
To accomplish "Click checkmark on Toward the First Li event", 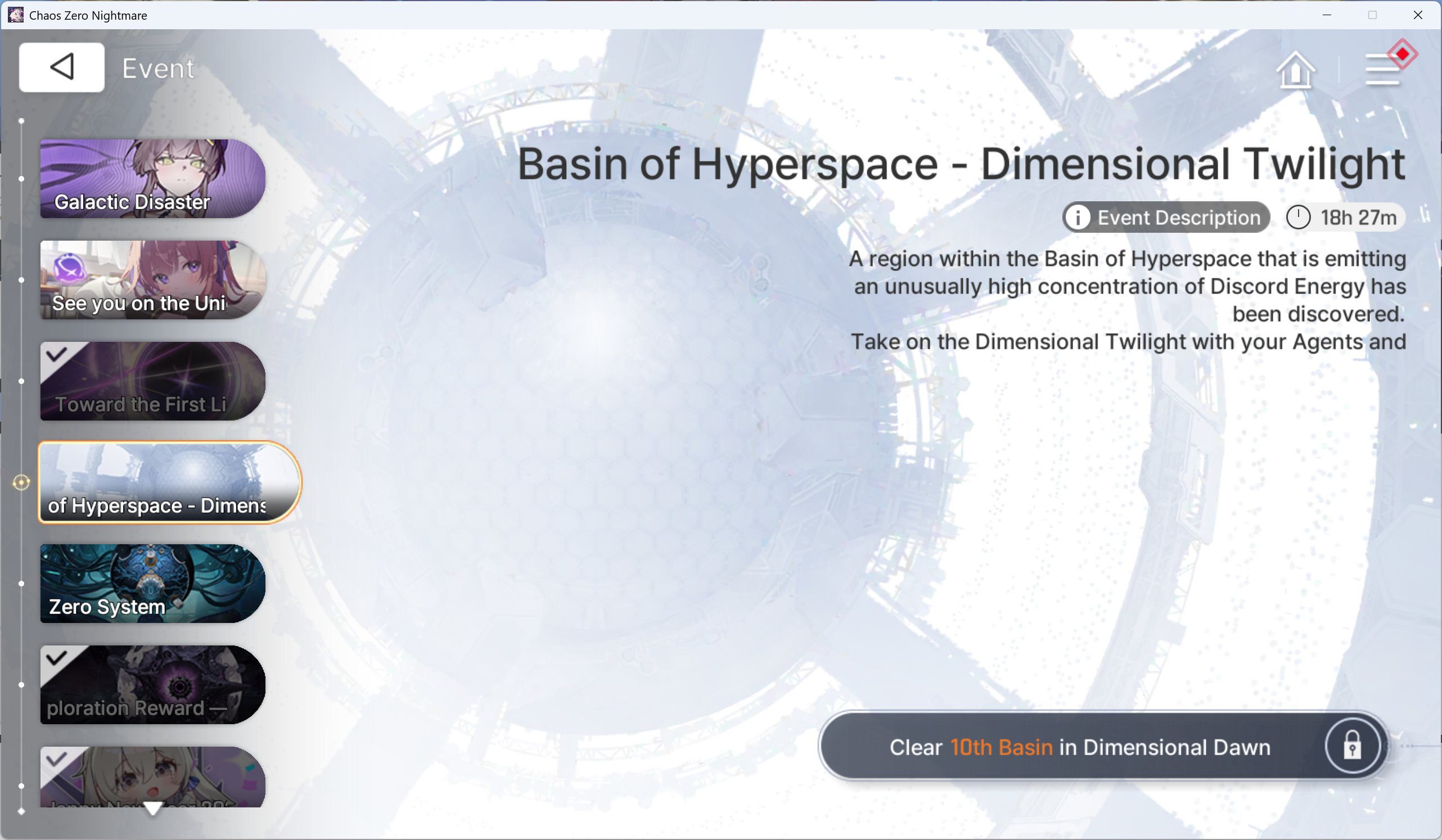I will click(x=57, y=355).
